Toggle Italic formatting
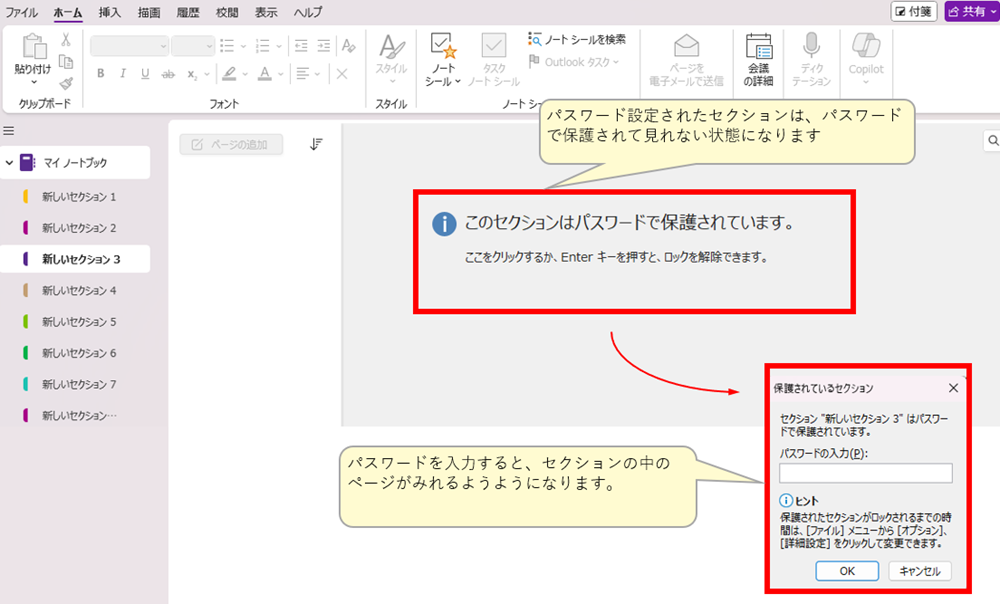1000x604 pixels. (x=123, y=74)
